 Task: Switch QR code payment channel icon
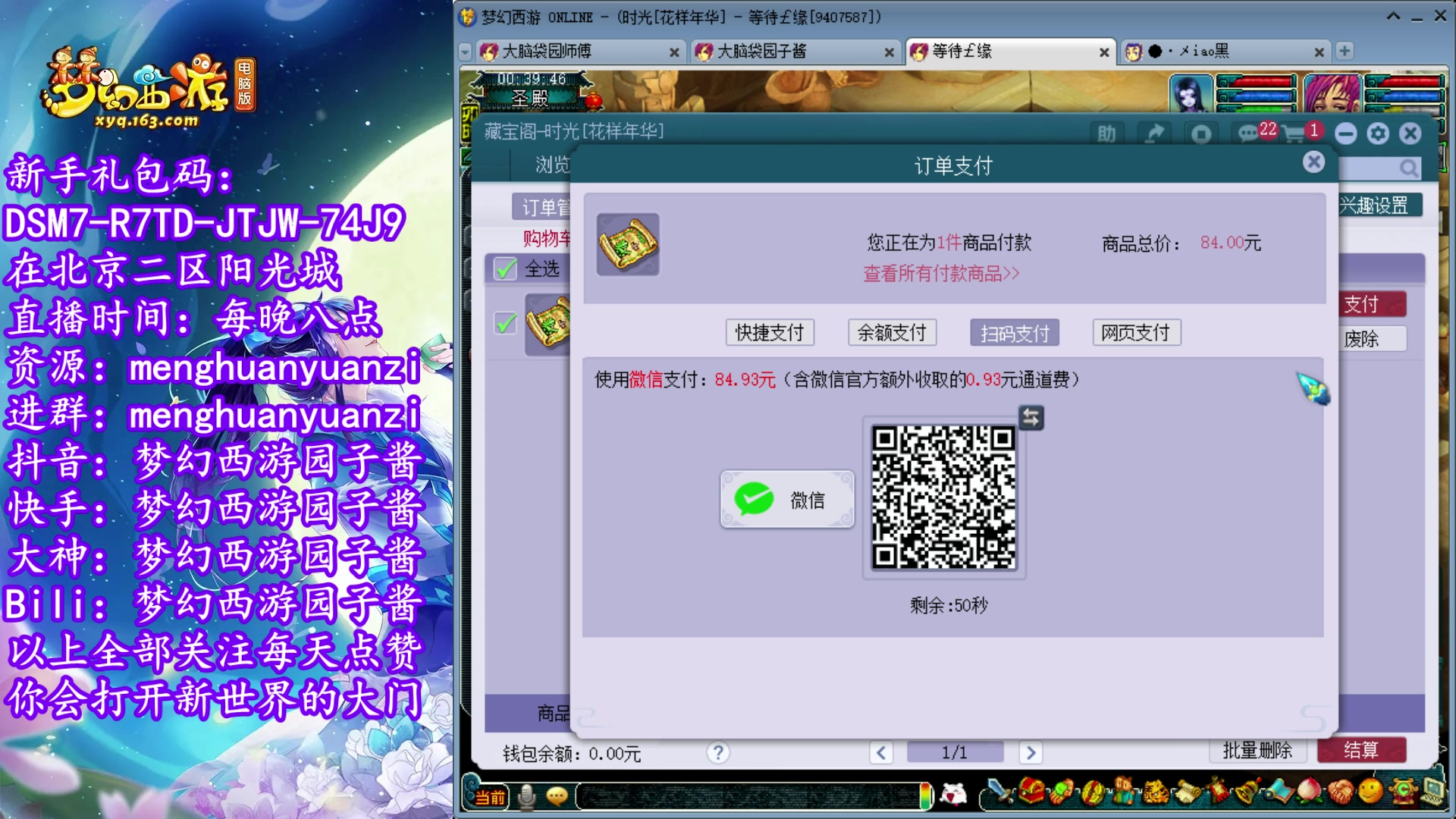tap(1031, 417)
